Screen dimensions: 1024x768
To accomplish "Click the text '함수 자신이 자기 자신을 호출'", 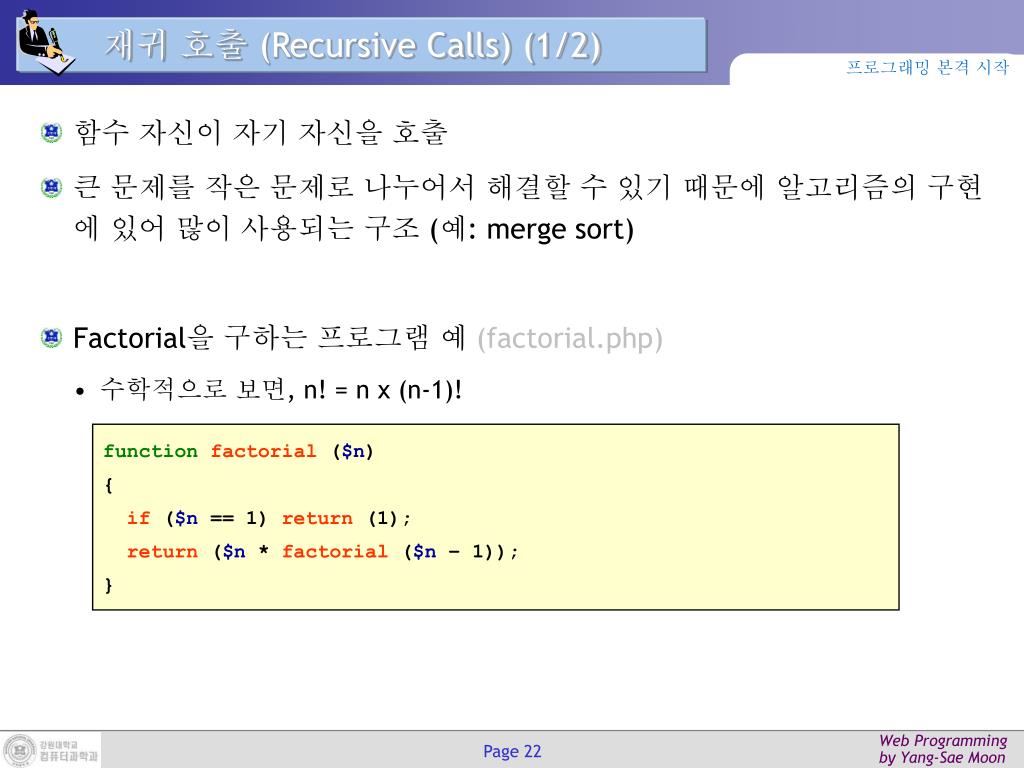I will click(x=261, y=133).
